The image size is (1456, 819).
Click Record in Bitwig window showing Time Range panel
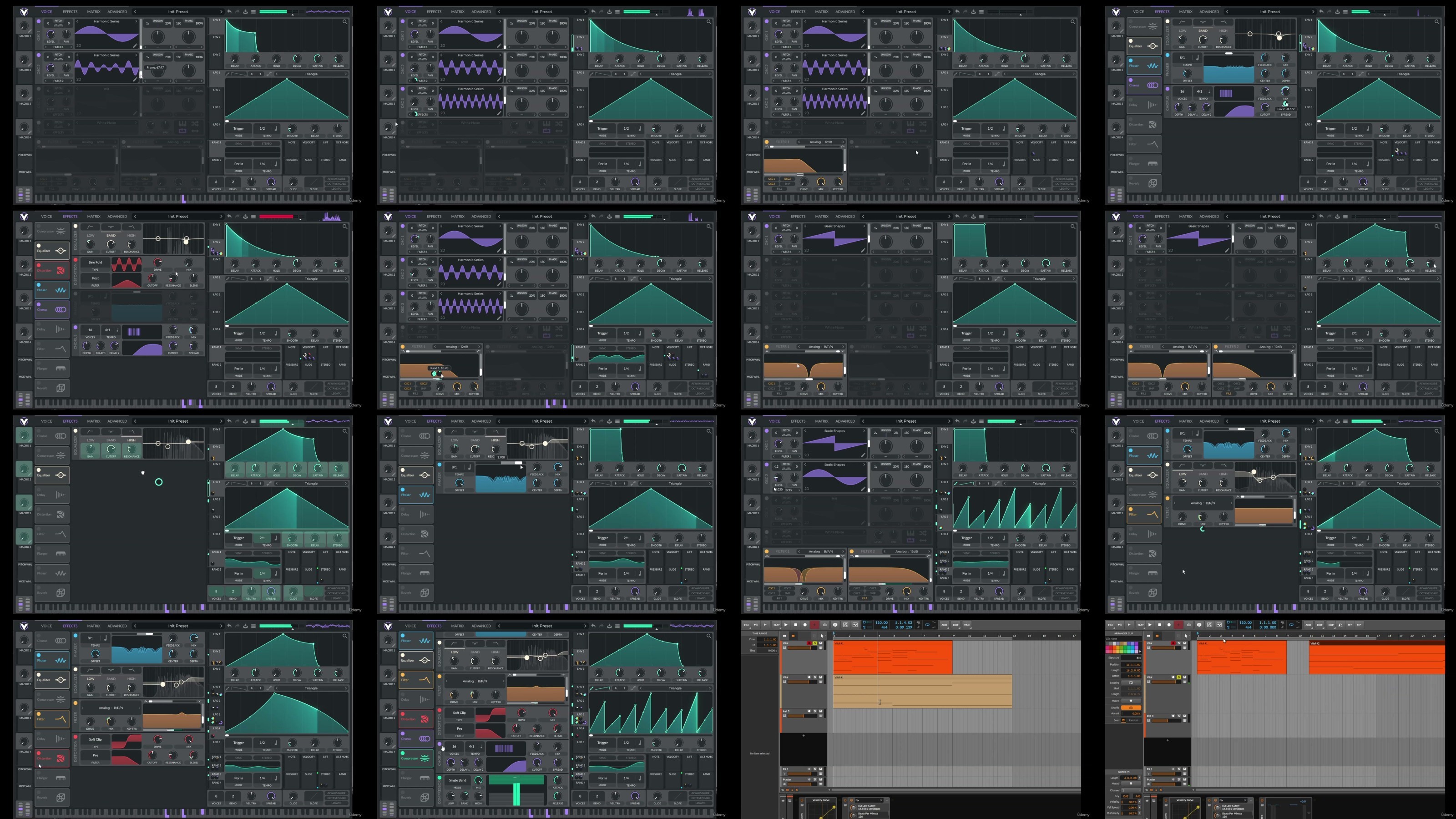(805, 625)
